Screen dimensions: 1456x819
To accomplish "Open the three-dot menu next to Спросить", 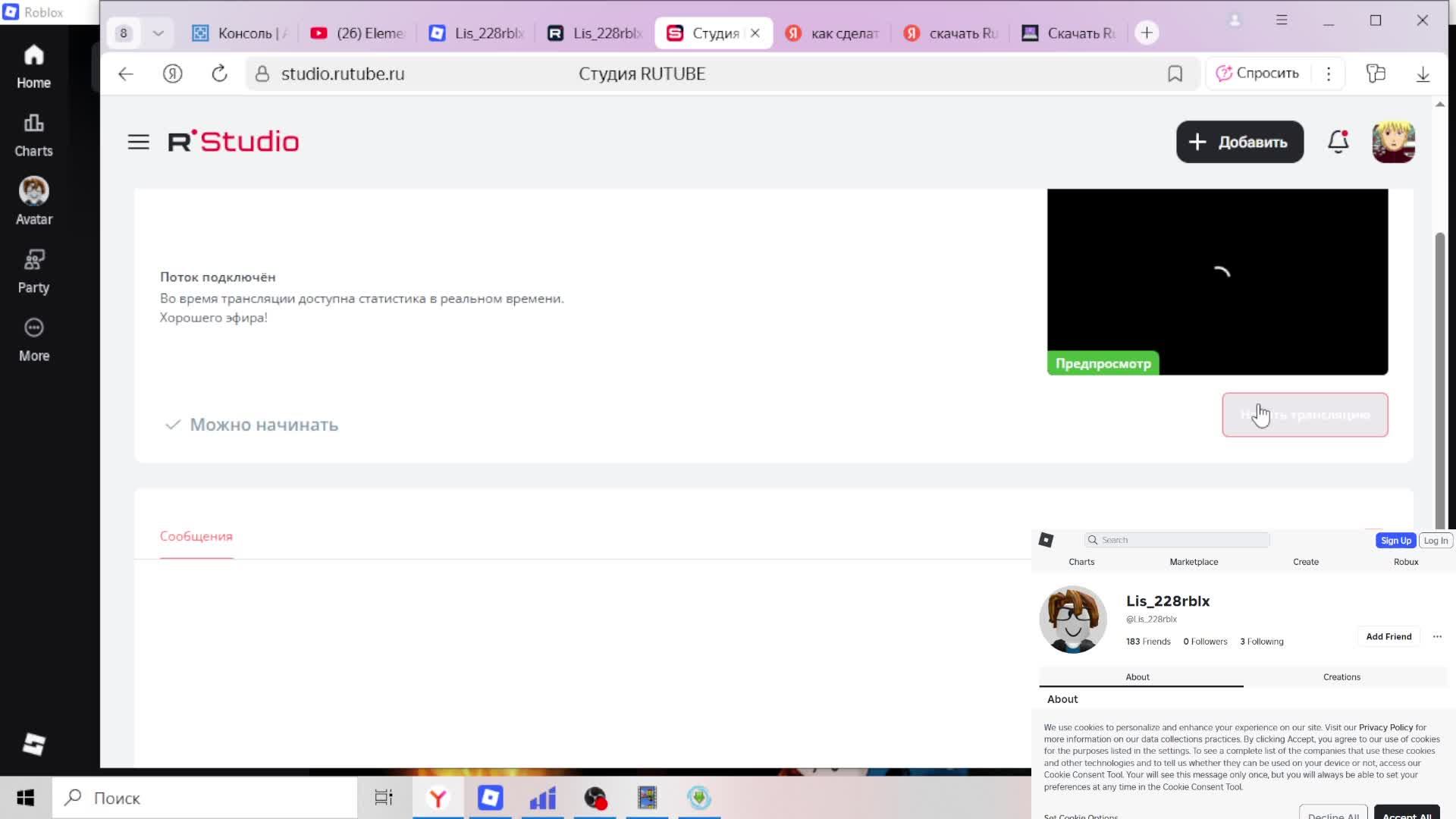I will tap(1329, 74).
